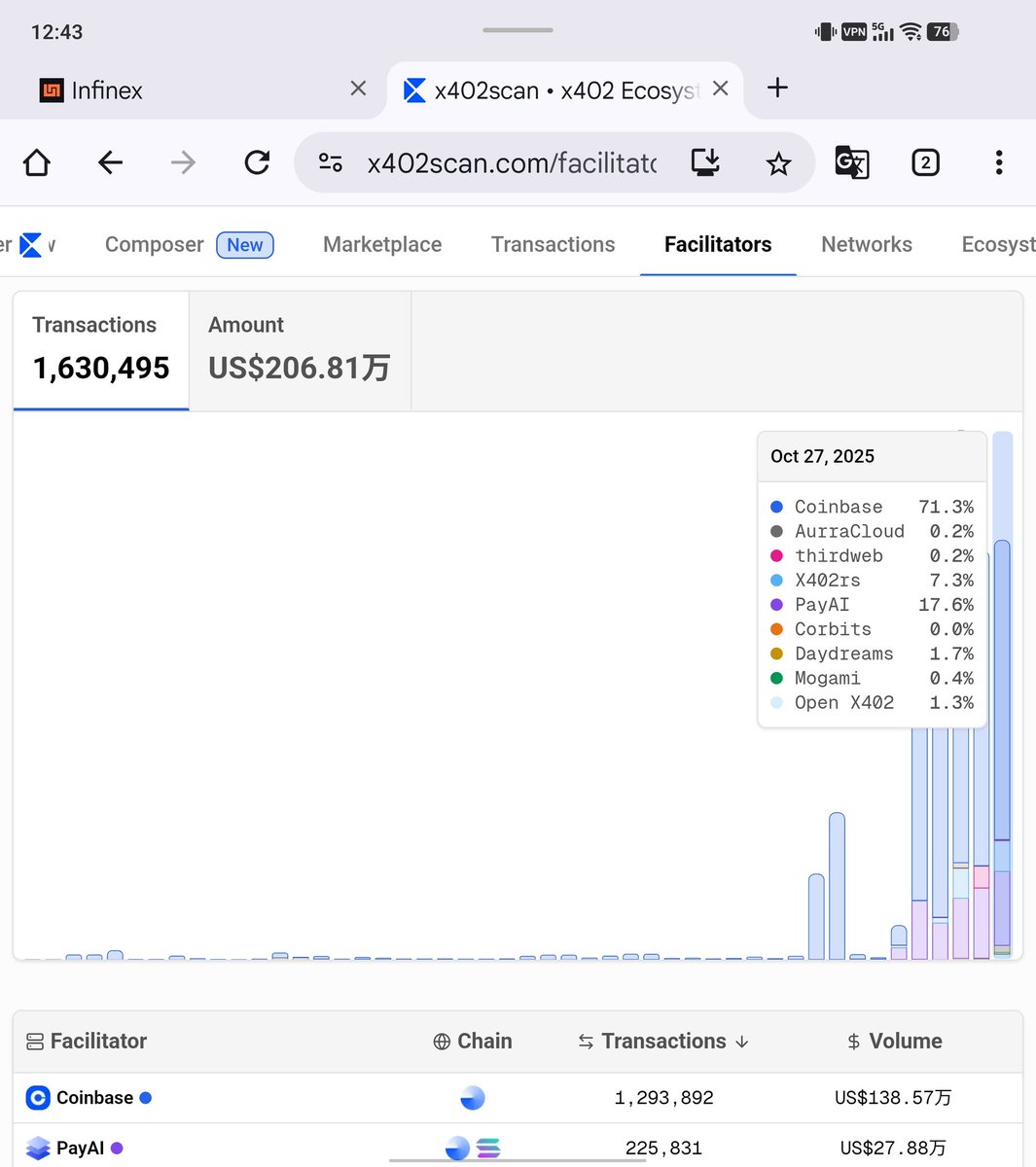Viewport: 1036px width, 1167px height.
Task: Open the tab switcher showing 2 tabs
Action: 925,162
